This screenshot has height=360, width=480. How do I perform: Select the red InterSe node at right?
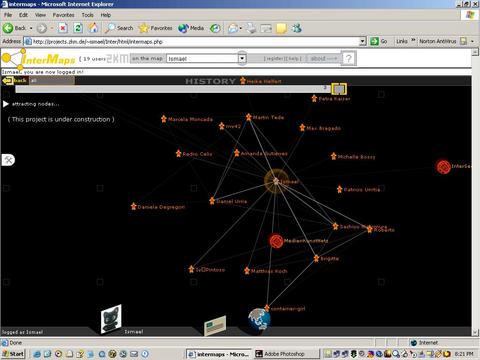coord(444,167)
